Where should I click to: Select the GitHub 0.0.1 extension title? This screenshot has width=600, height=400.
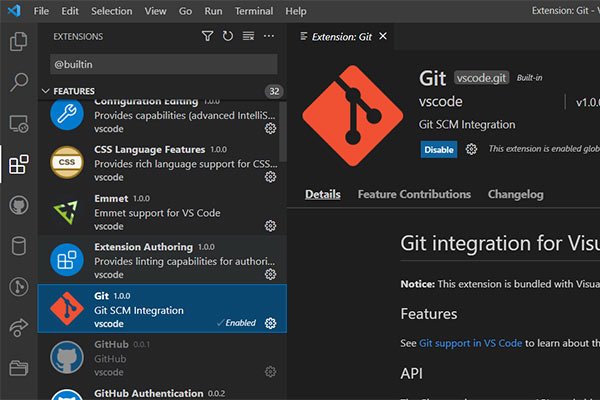[x=111, y=344]
